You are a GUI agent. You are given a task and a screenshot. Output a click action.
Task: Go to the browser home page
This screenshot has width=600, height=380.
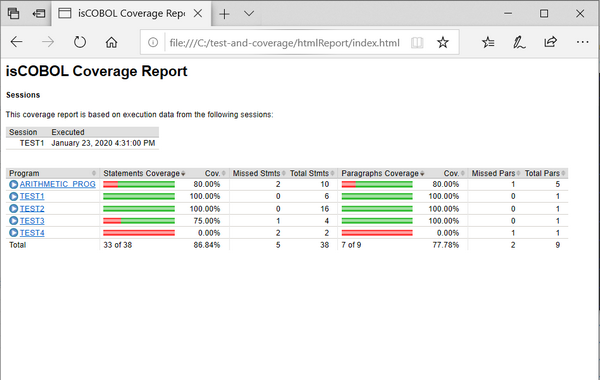click(x=111, y=42)
